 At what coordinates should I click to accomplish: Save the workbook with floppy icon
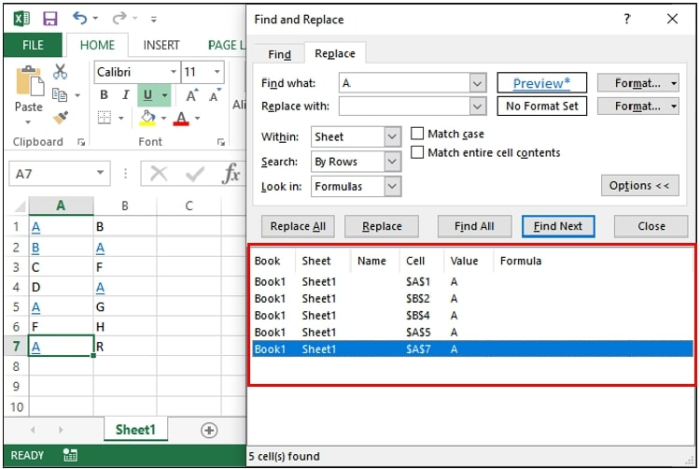(50, 19)
